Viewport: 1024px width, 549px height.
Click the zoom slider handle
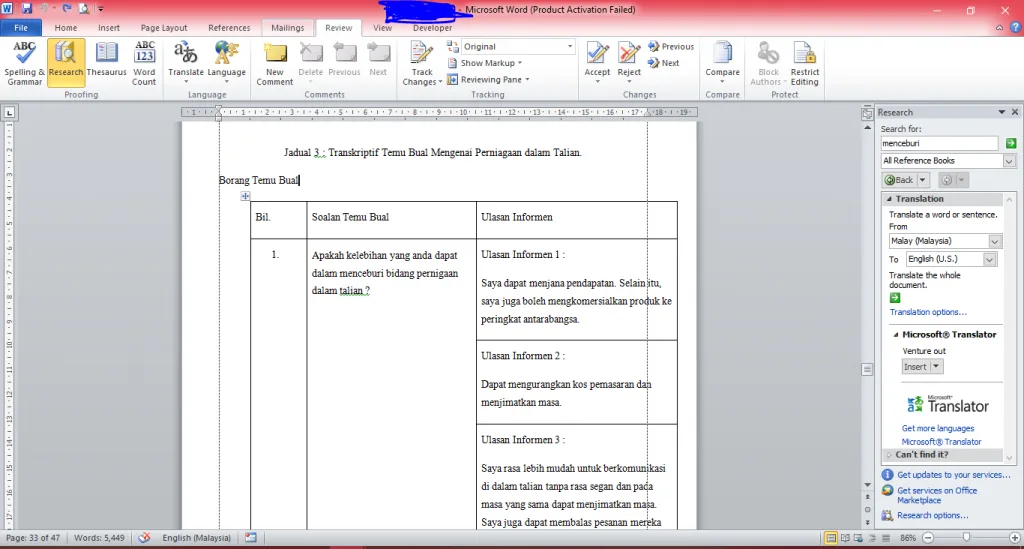click(967, 538)
